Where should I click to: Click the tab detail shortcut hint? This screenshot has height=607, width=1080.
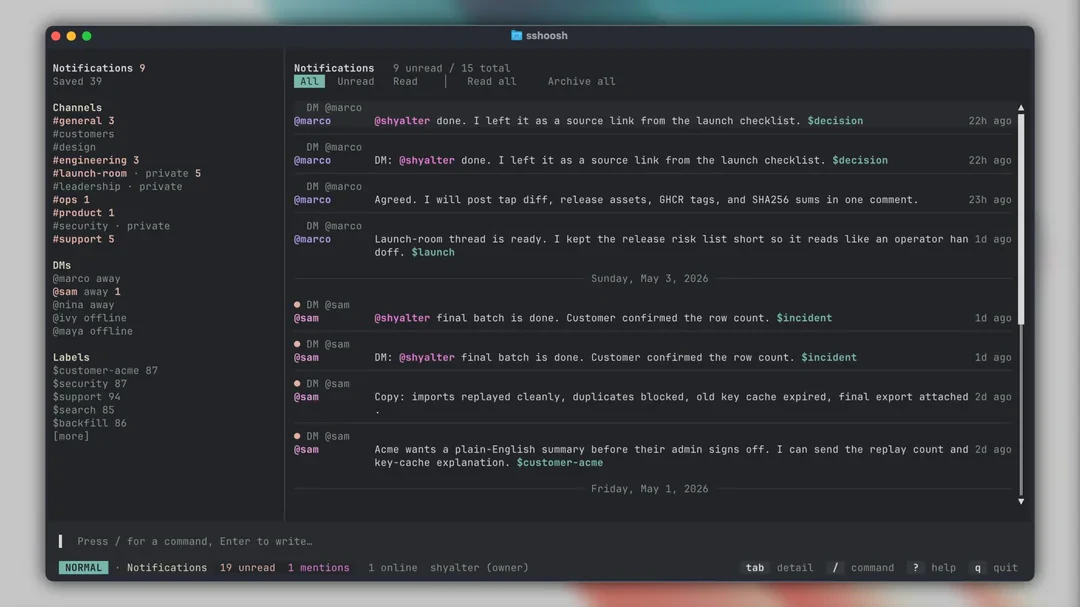pos(778,568)
